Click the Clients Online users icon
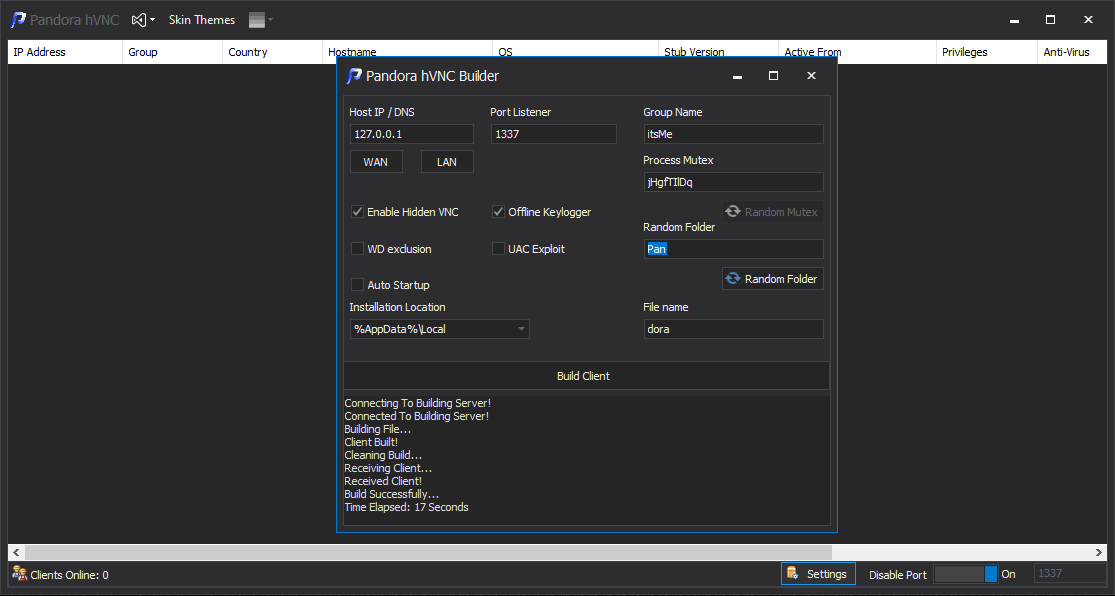 click(19, 574)
